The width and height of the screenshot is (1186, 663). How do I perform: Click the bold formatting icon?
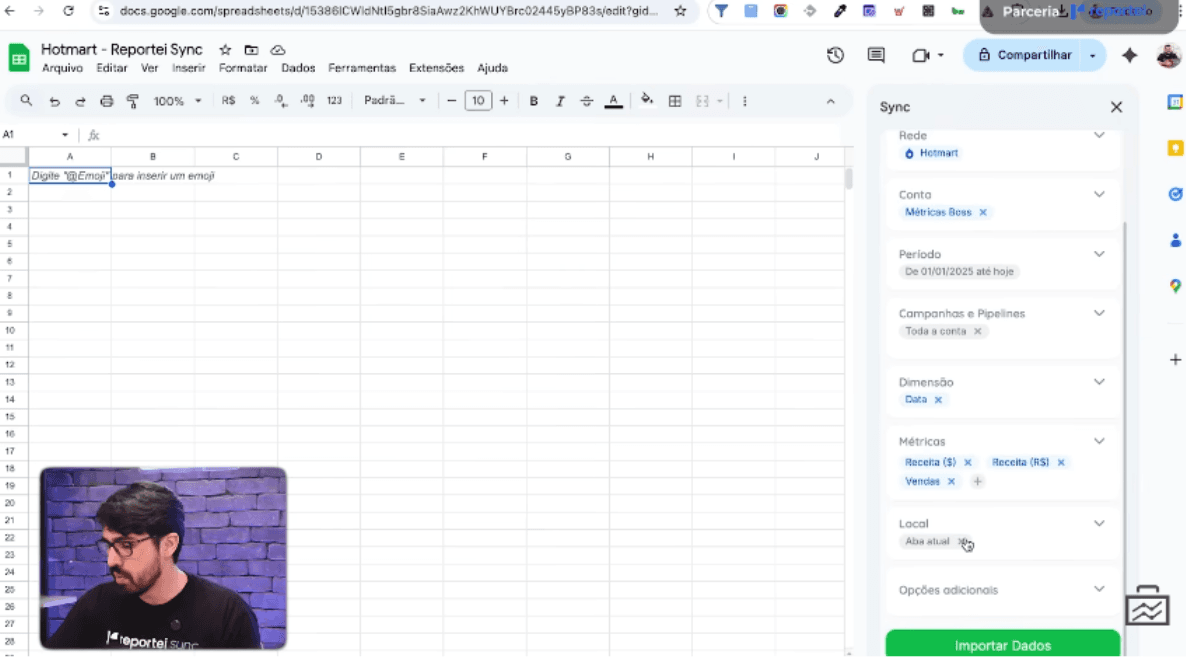click(534, 101)
